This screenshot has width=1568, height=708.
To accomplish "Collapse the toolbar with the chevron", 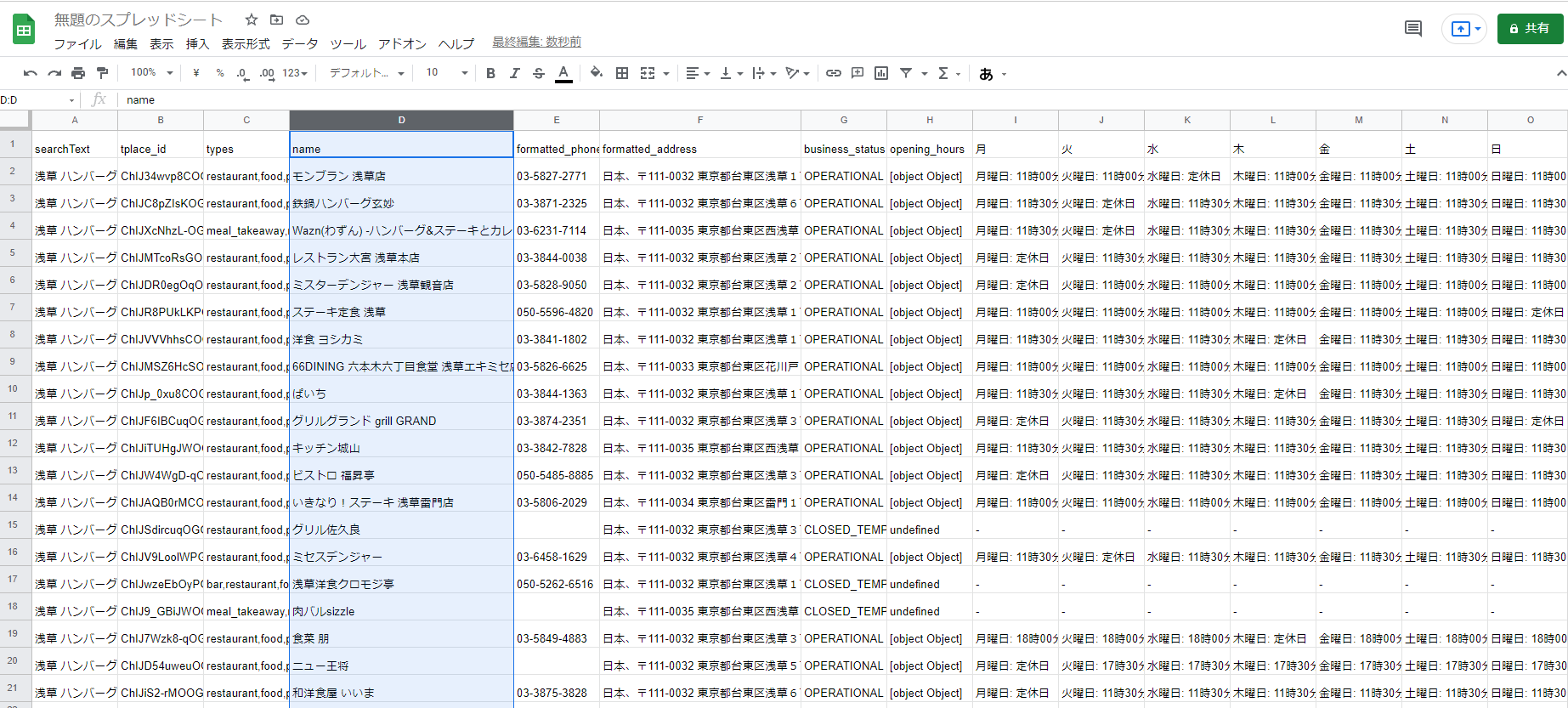I will 1560,73.
